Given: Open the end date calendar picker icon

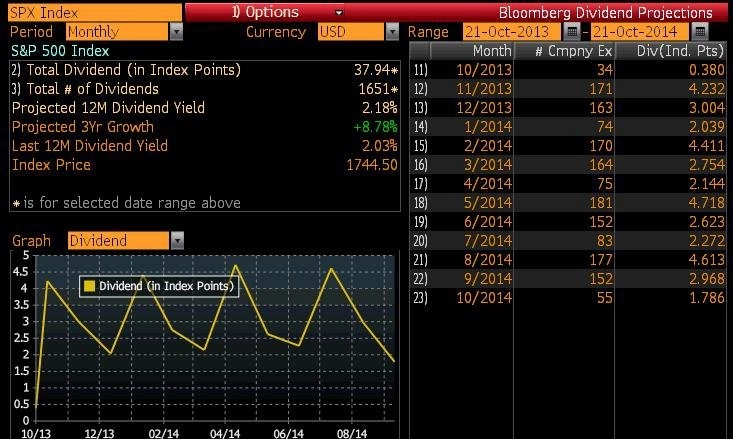Looking at the screenshot, I should (x=700, y=32).
